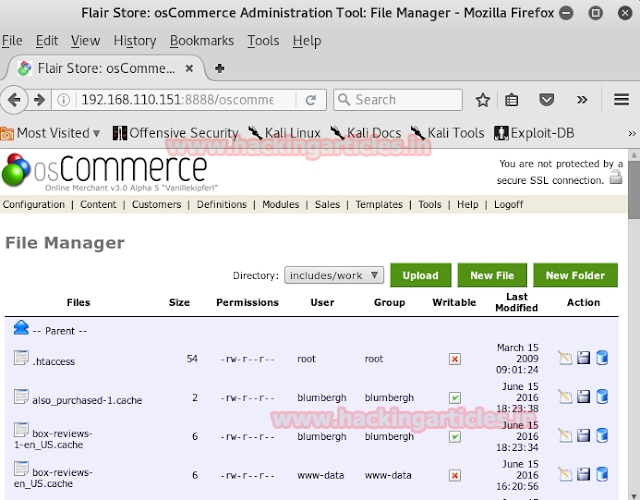Edit the box-reviews-1-en_US.cache file
Viewport: 640px width, 500px height.
(565, 436)
